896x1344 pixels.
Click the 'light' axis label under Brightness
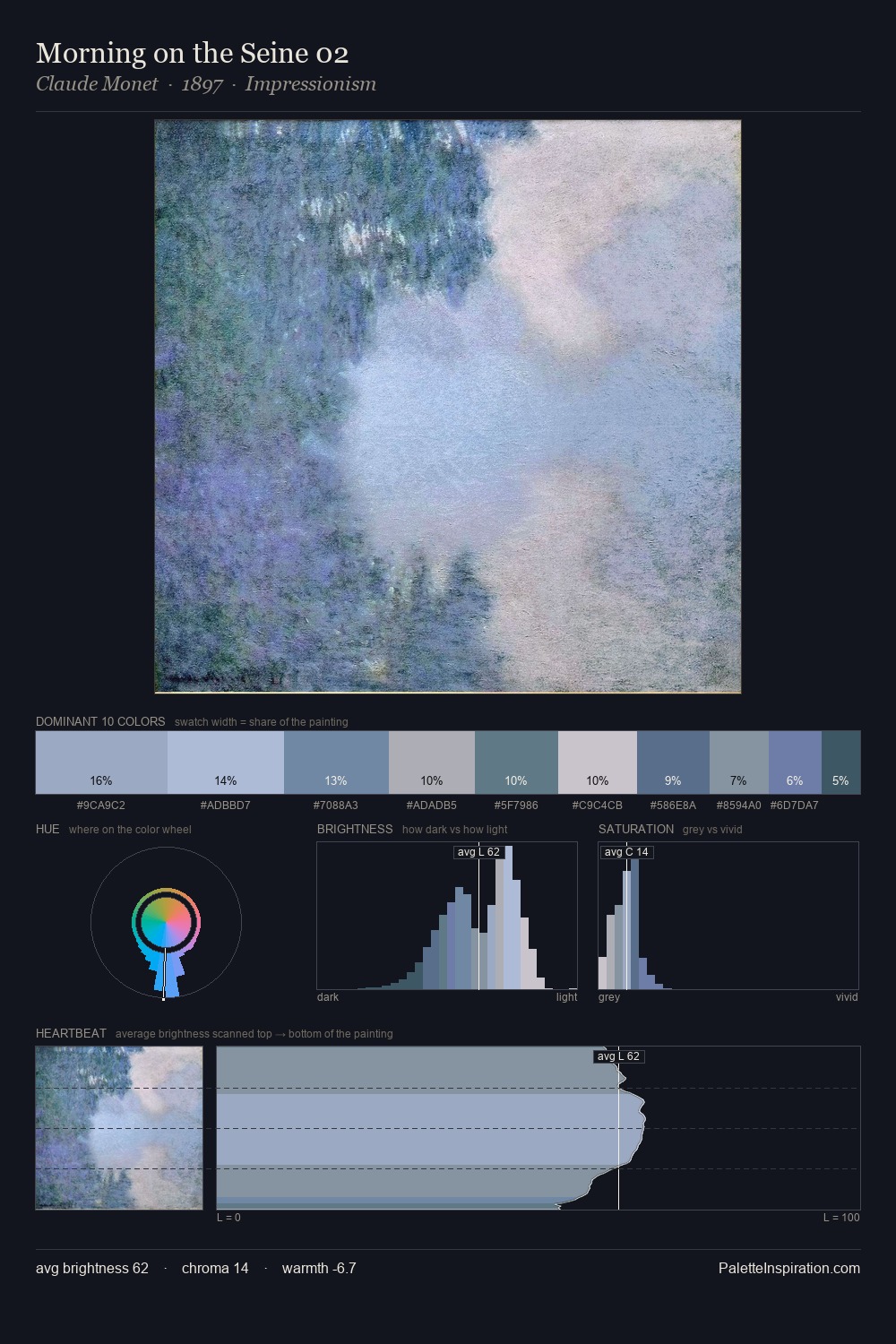[x=567, y=997]
